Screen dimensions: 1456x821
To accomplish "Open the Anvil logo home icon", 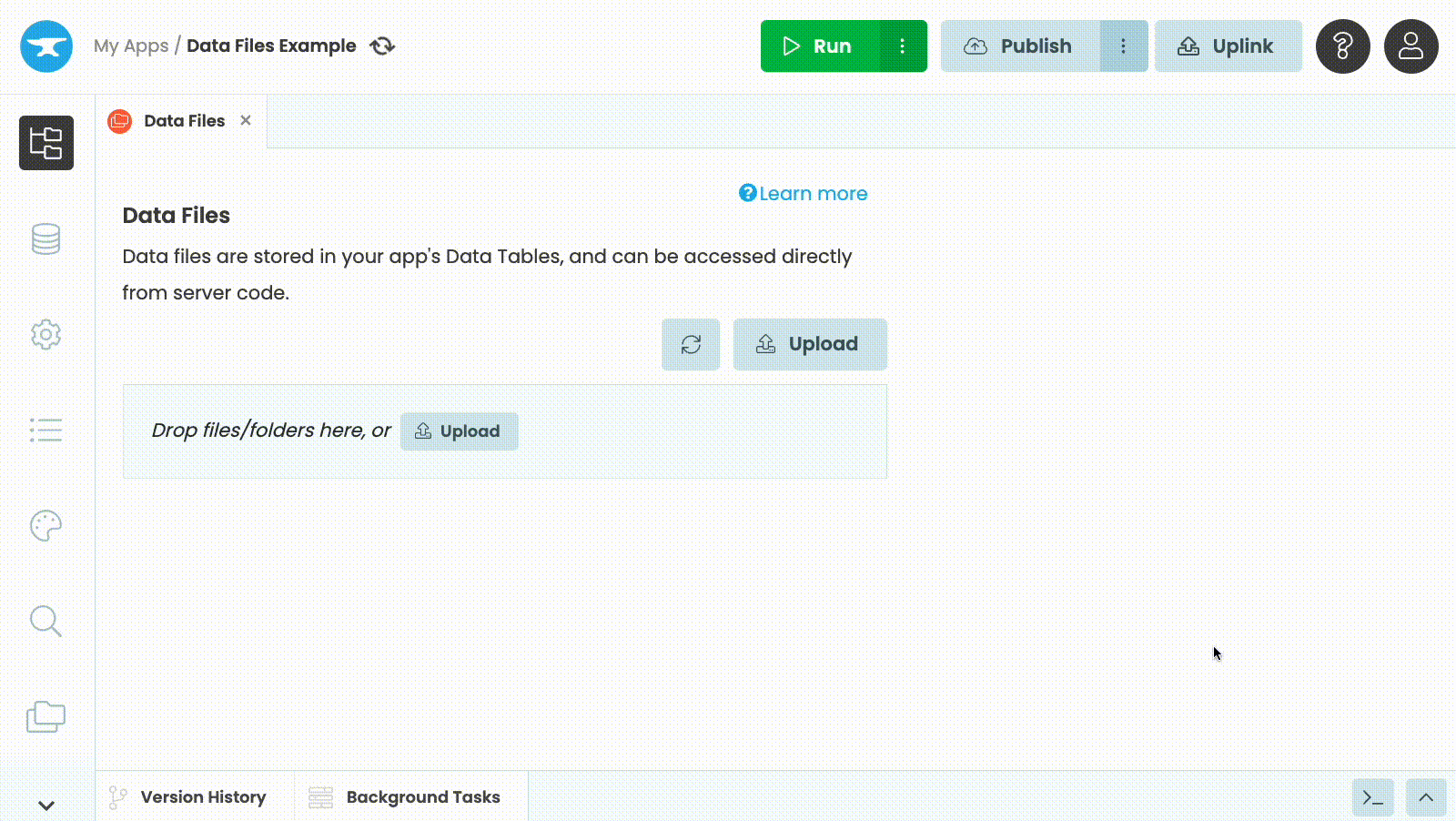I will pos(46,46).
